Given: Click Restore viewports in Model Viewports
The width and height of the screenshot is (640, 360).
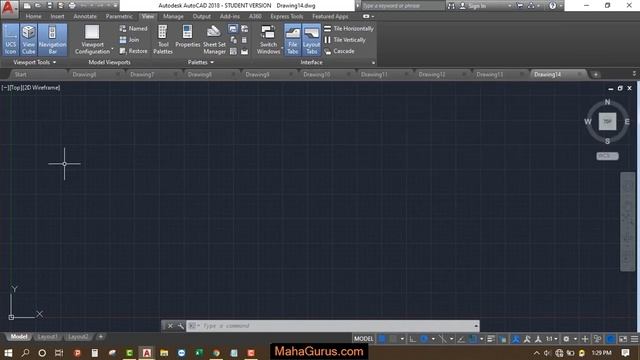Looking at the screenshot, I should pos(133,51).
